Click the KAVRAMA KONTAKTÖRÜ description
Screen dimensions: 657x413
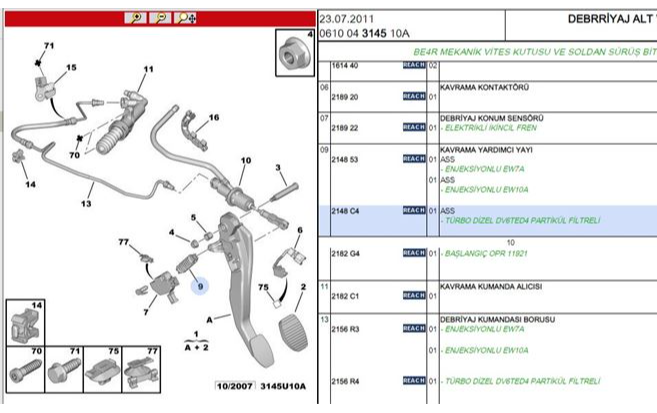tap(484, 88)
